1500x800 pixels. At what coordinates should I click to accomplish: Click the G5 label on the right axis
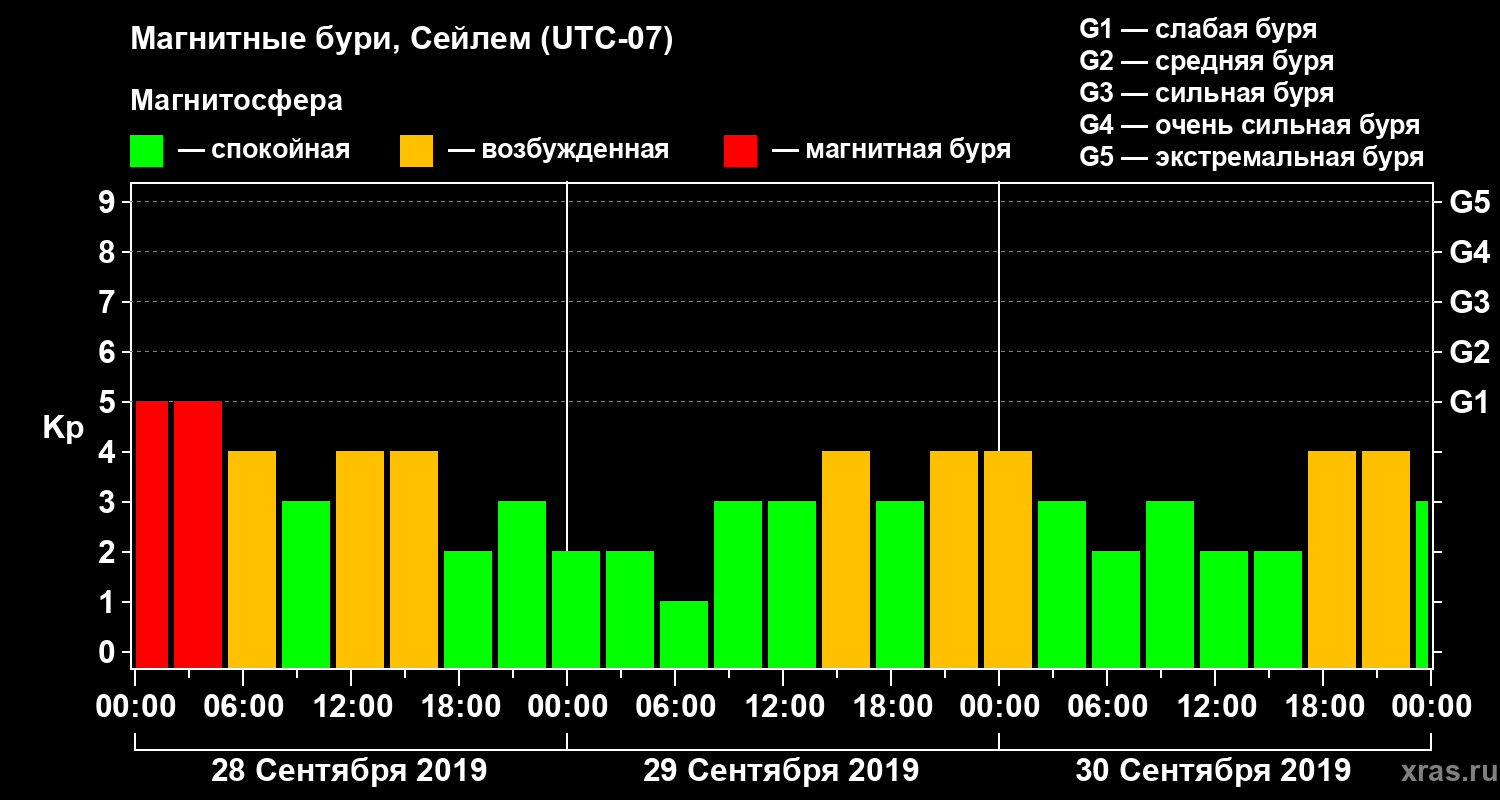1469,202
